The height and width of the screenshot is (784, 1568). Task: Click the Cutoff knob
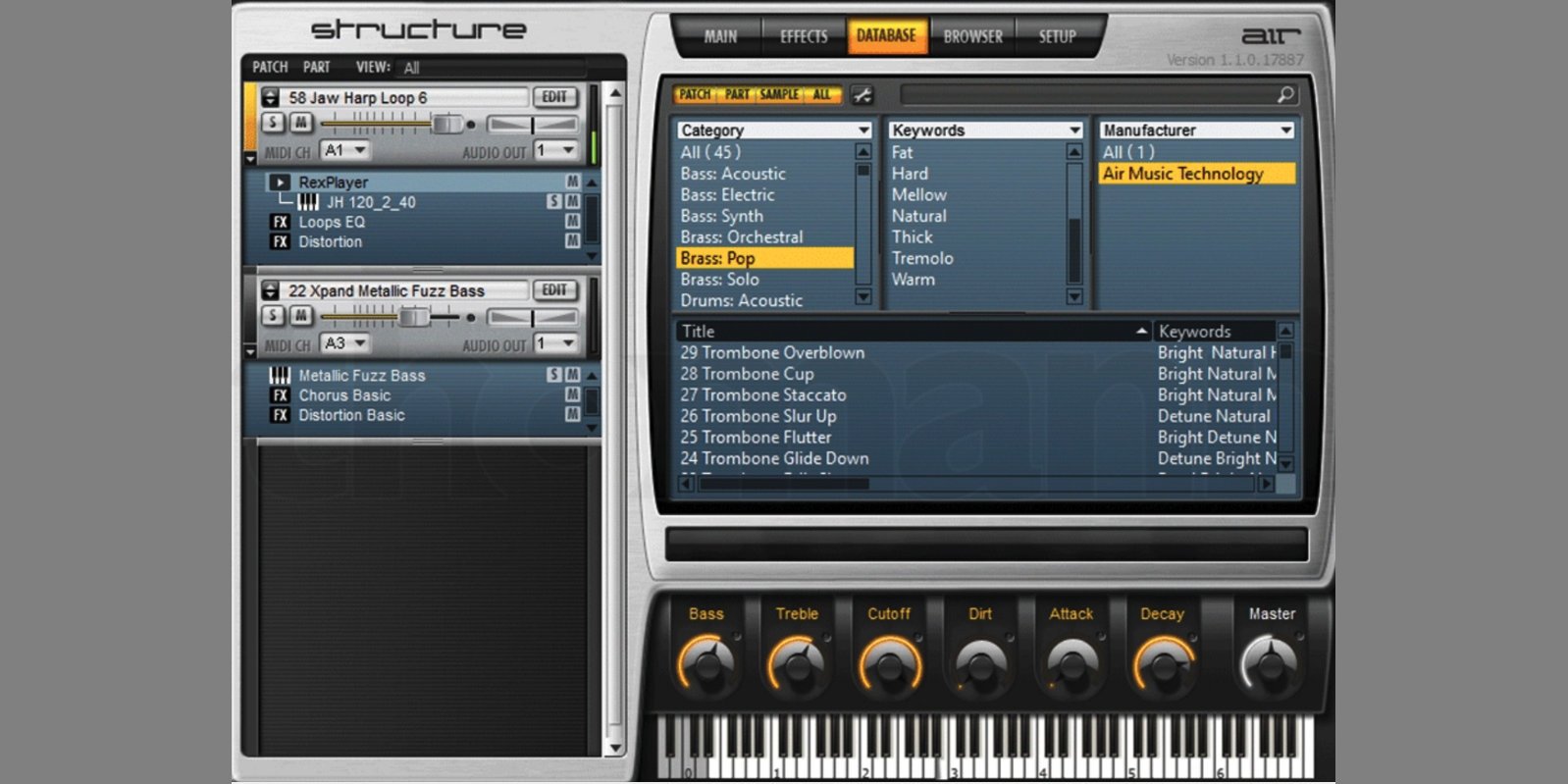889,665
